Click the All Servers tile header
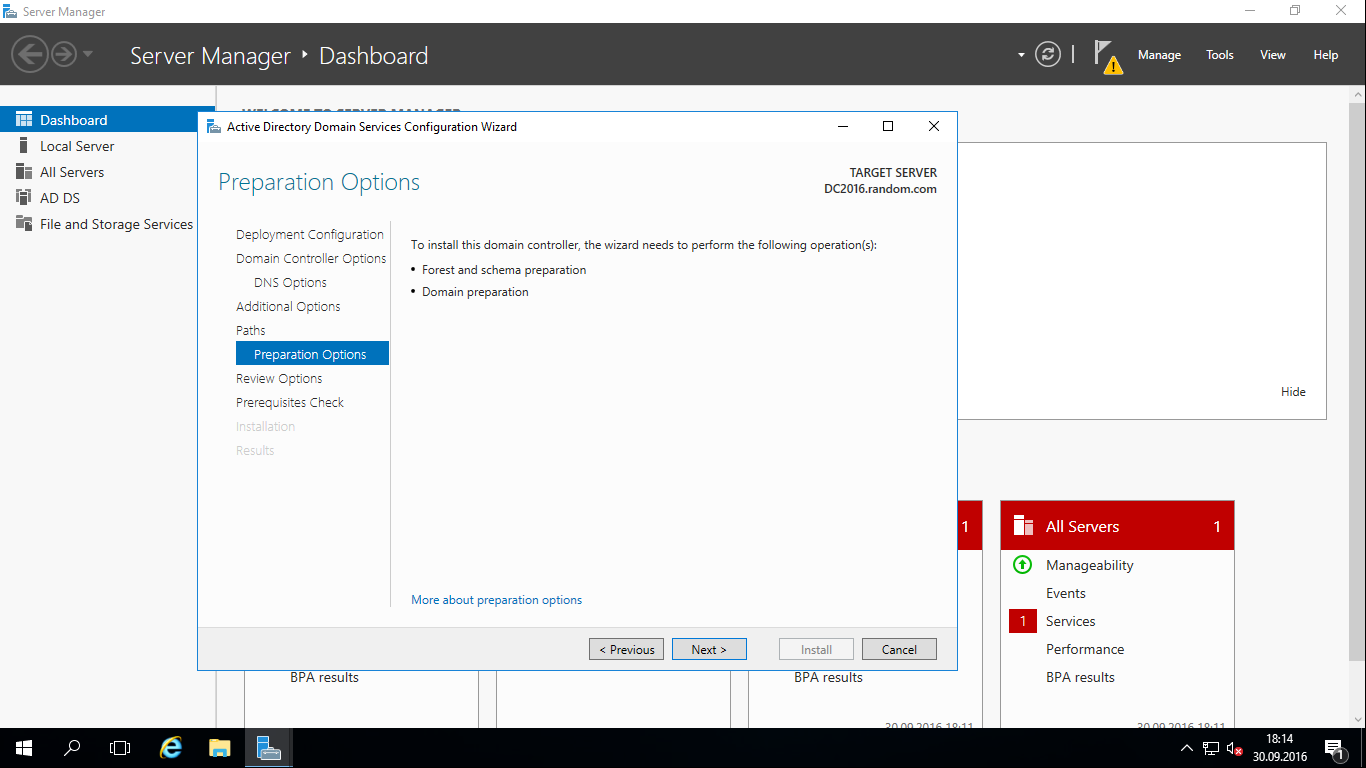Image resolution: width=1366 pixels, height=768 pixels. click(x=1117, y=526)
